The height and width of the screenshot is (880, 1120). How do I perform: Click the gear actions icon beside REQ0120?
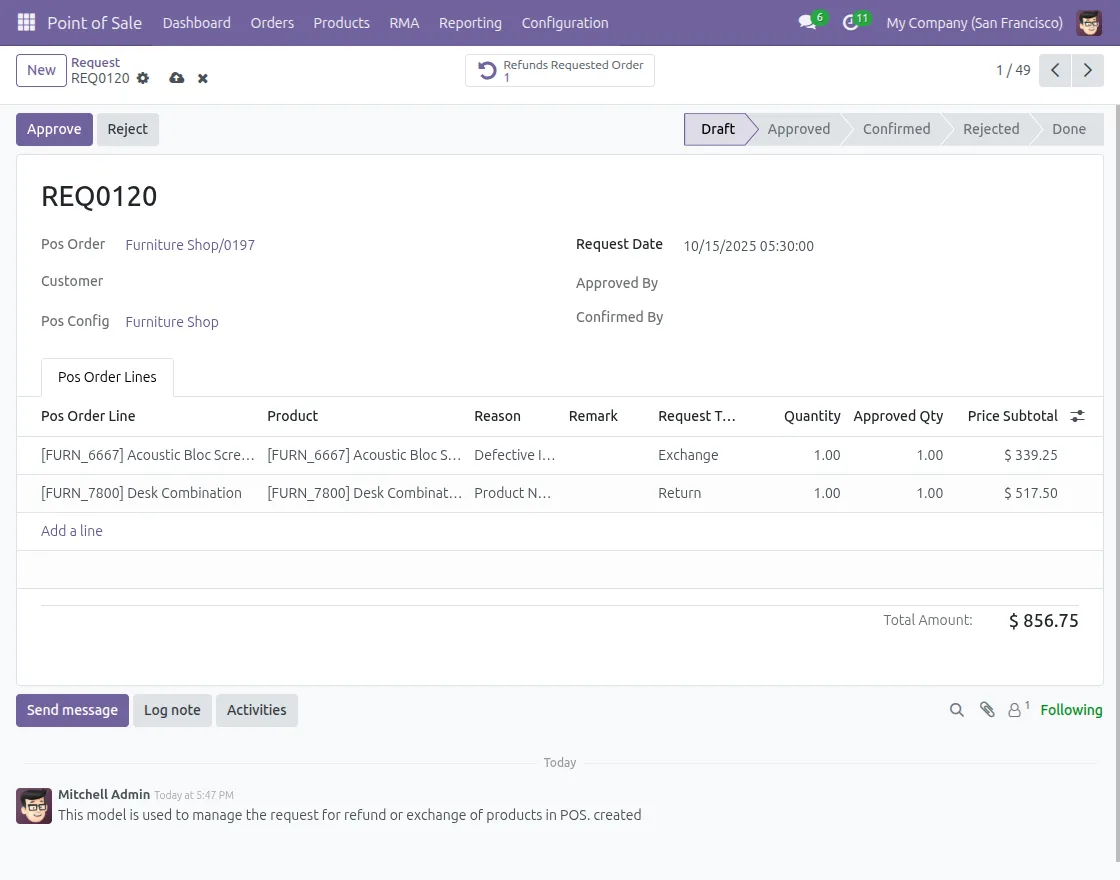143,78
